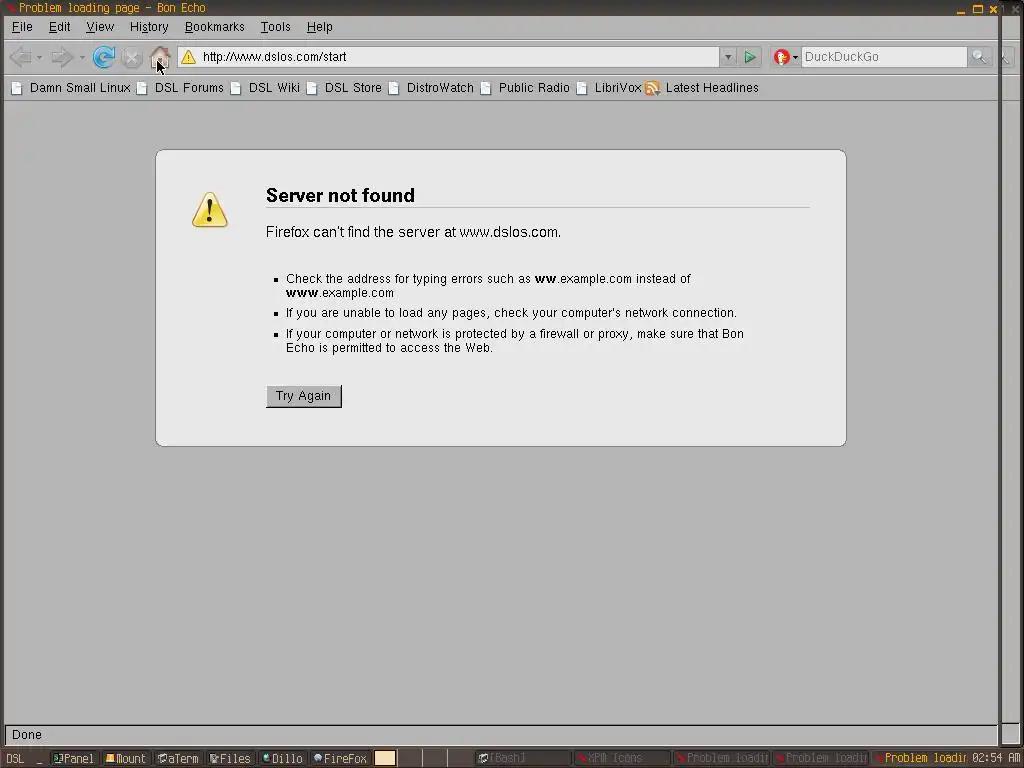Image resolution: width=1024 pixels, height=768 pixels.
Task: Open the View menu
Action: (100, 27)
